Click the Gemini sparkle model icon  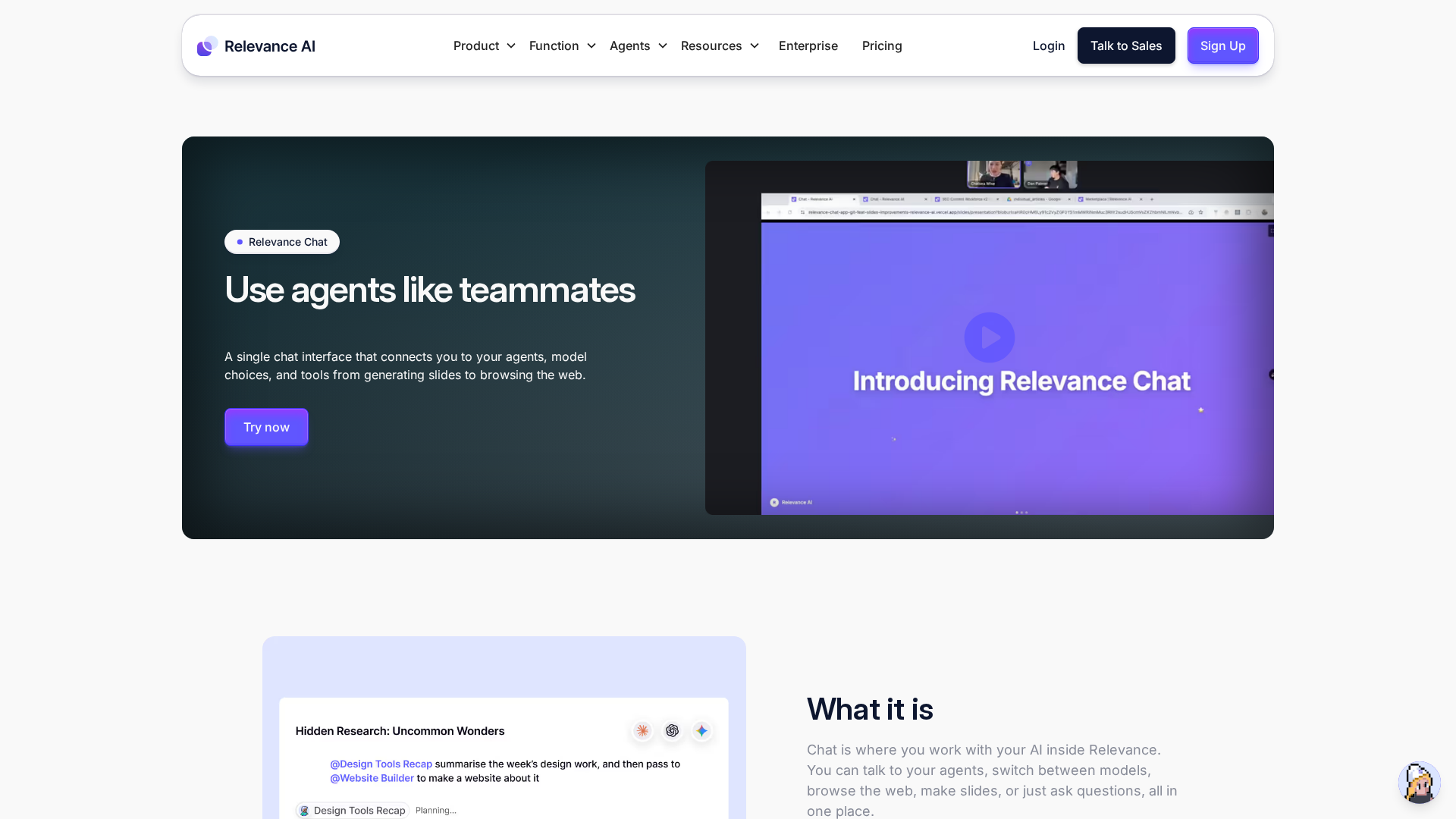pos(701,730)
